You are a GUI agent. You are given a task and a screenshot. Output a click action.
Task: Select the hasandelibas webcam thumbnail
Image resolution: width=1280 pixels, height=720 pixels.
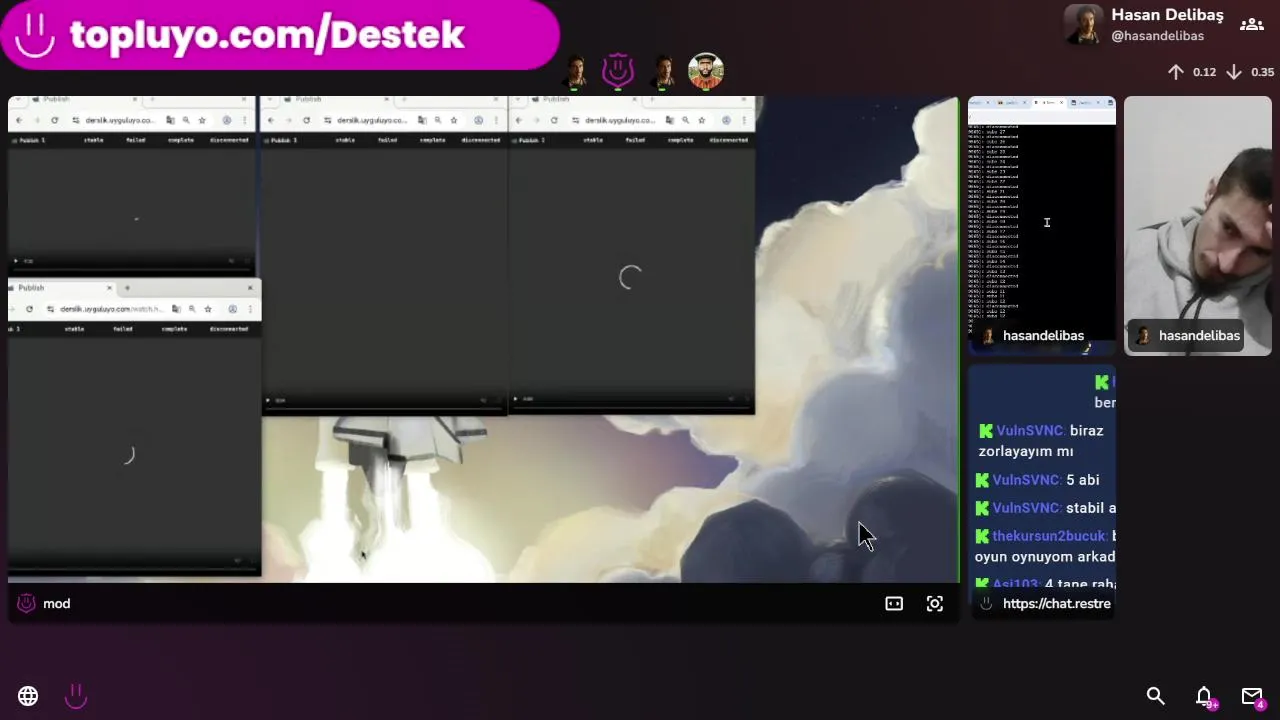[x=1198, y=225]
